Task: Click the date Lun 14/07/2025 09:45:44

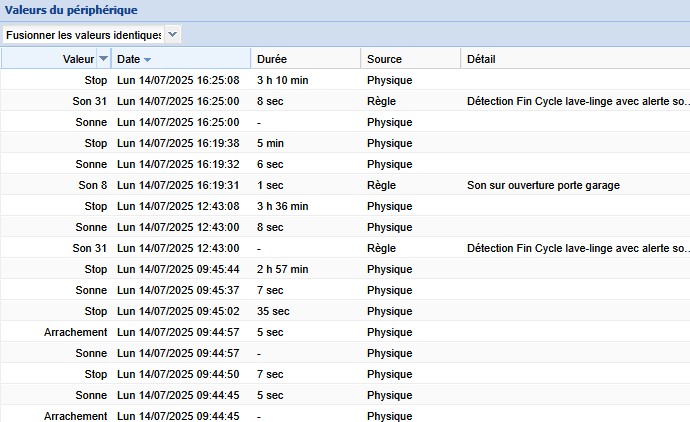Action: click(x=178, y=269)
